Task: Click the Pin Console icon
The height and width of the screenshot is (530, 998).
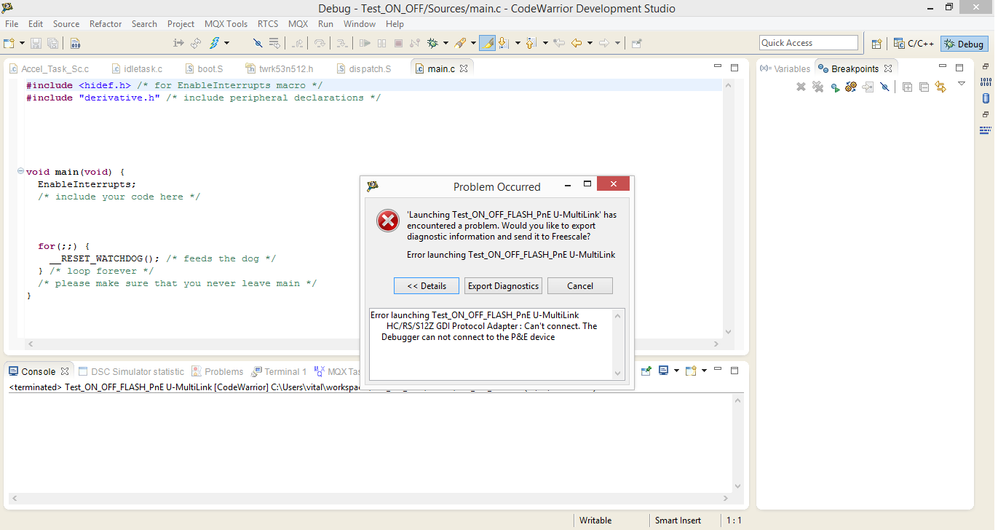Action: 646,371
